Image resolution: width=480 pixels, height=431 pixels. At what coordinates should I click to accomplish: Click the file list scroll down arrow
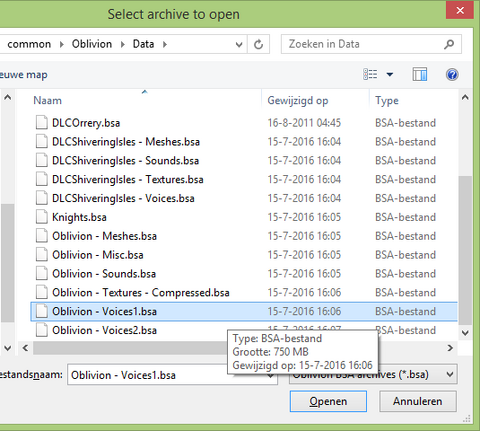465,332
